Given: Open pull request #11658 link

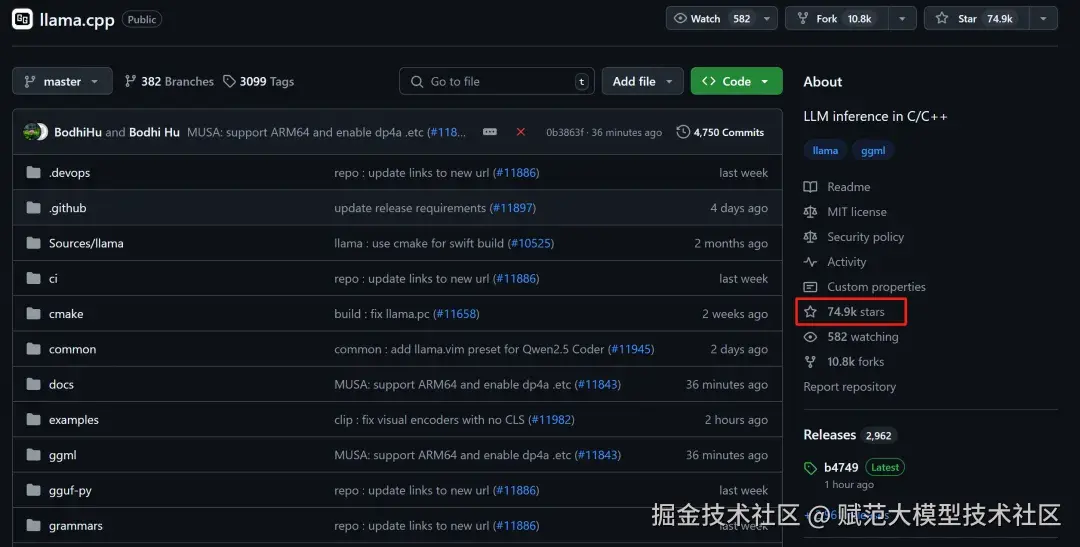Looking at the screenshot, I should tap(456, 314).
